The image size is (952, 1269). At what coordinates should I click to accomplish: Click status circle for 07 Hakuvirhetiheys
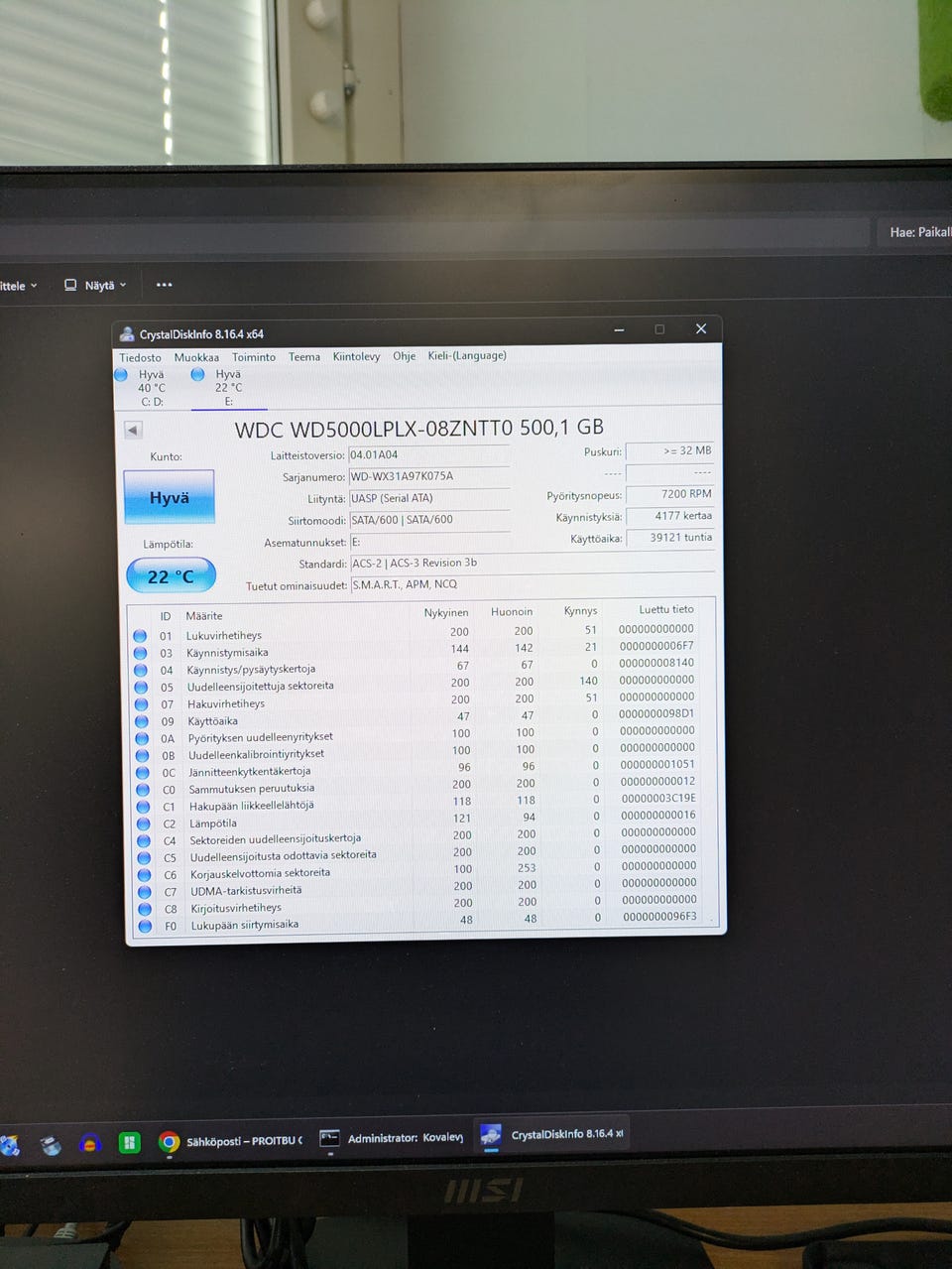coord(141,704)
